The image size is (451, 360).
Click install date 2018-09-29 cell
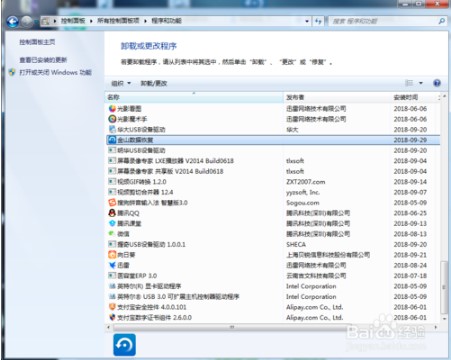[410, 140]
